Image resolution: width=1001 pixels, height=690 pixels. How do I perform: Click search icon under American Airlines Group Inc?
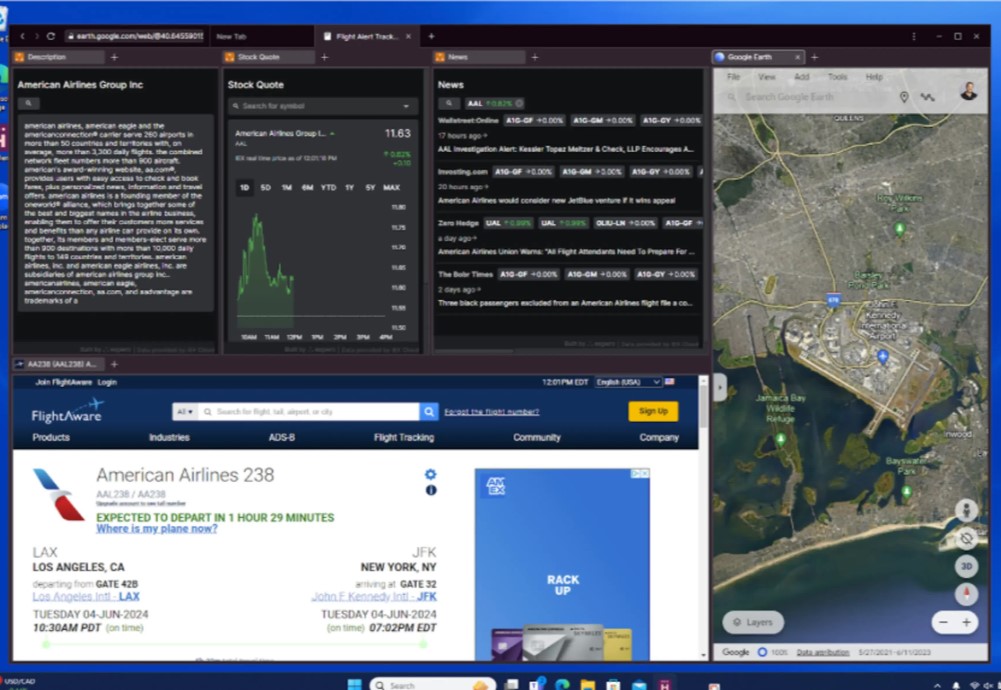28,103
